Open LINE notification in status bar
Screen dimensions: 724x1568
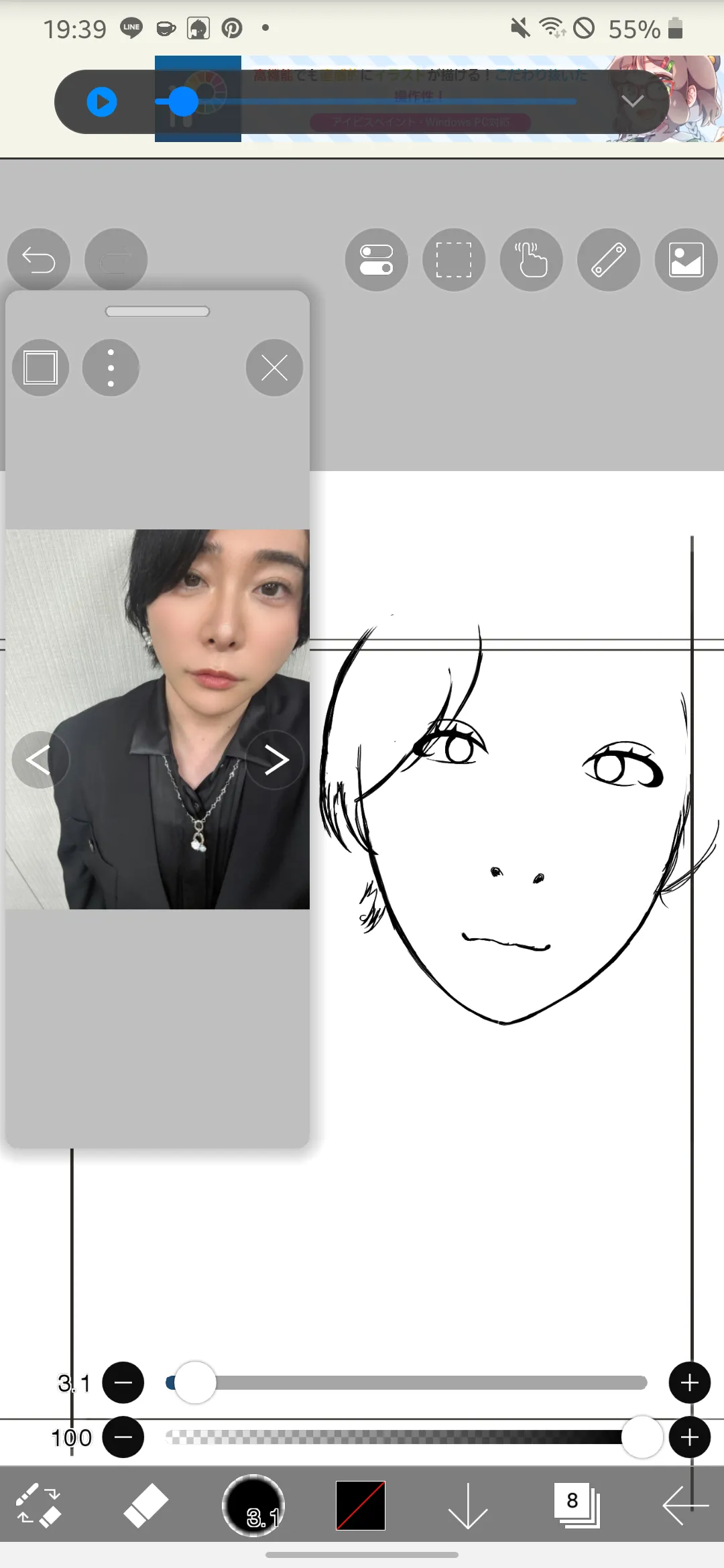point(131,28)
